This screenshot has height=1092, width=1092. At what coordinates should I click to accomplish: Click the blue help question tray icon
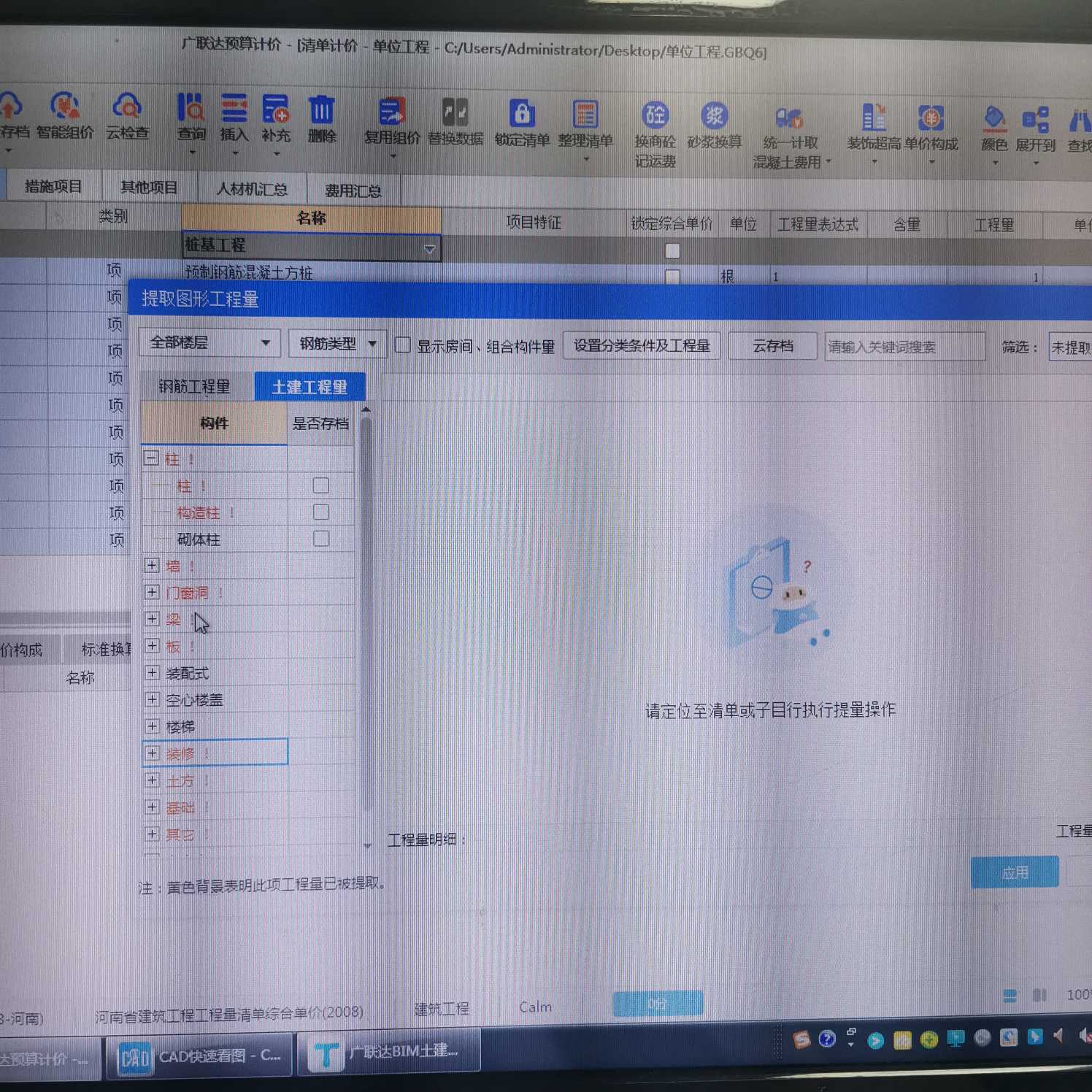click(827, 1039)
